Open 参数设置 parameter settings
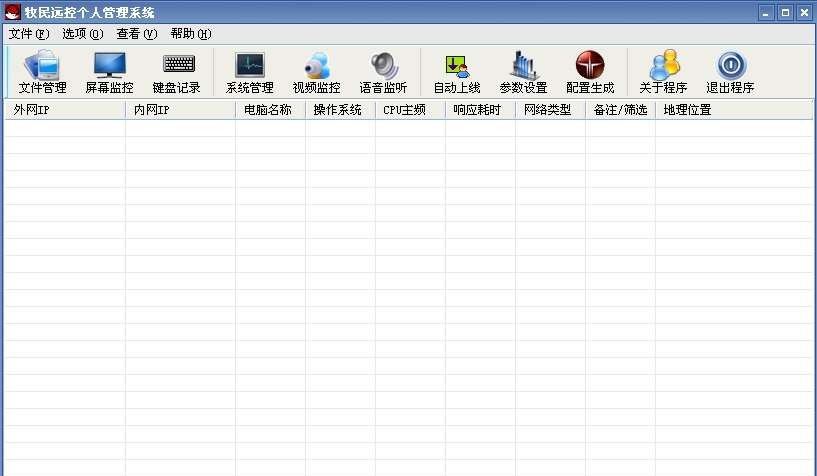 [x=524, y=72]
